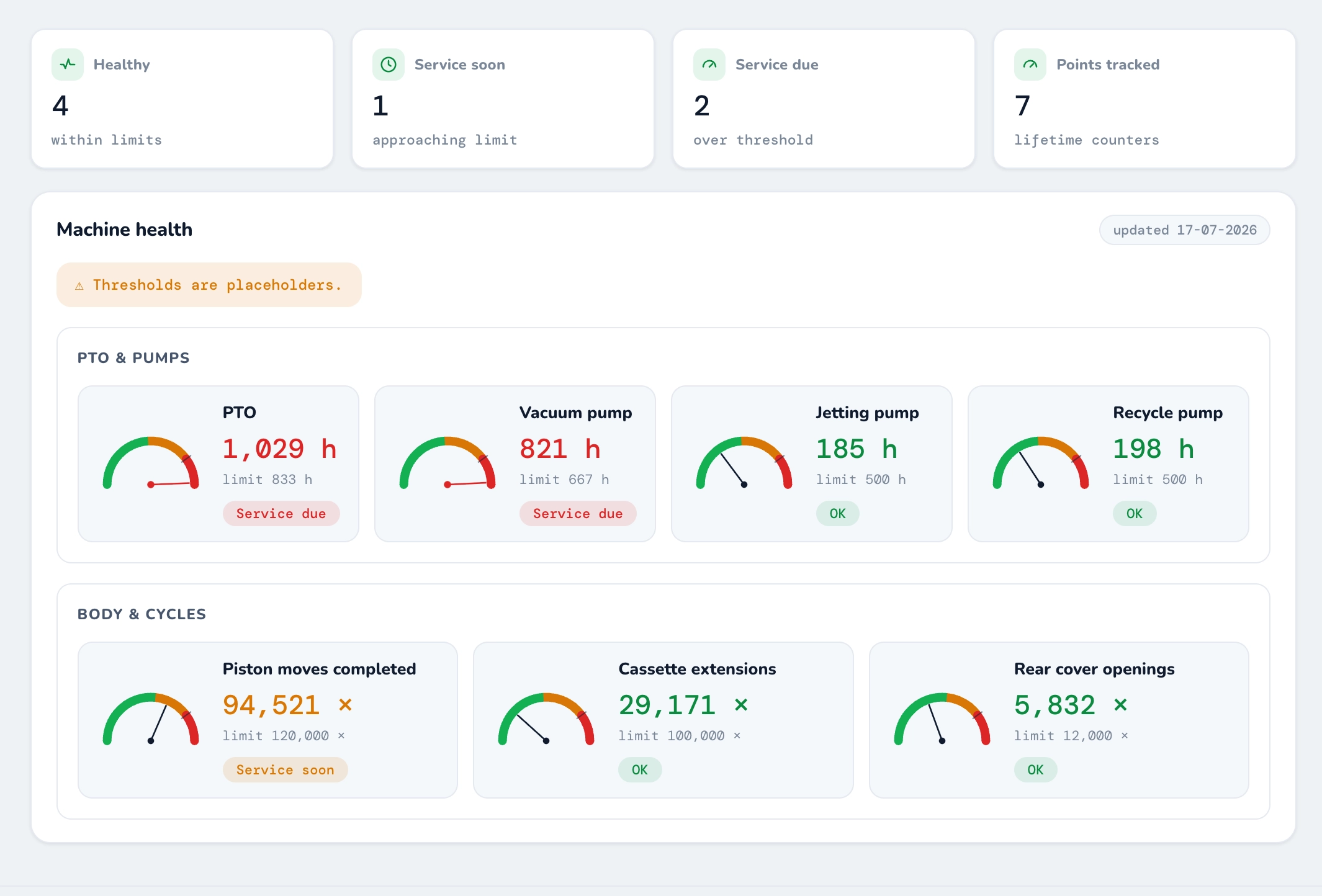Image resolution: width=1322 pixels, height=896 pixels.
Task: Click the Recycle pump OK badge
Action: click(1135, 514)
